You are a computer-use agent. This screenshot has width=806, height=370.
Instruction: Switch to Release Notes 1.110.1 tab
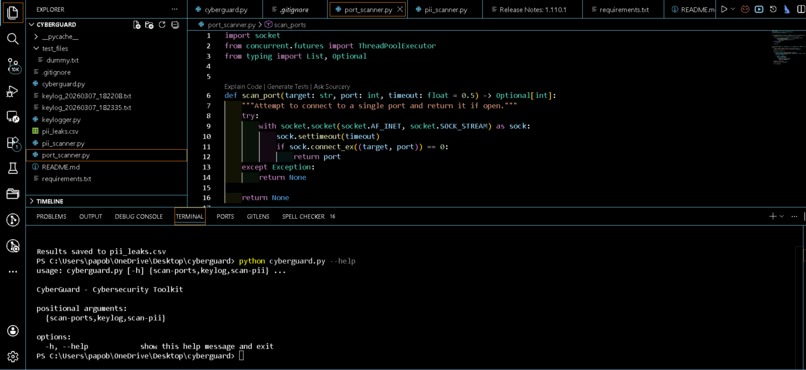533,9
